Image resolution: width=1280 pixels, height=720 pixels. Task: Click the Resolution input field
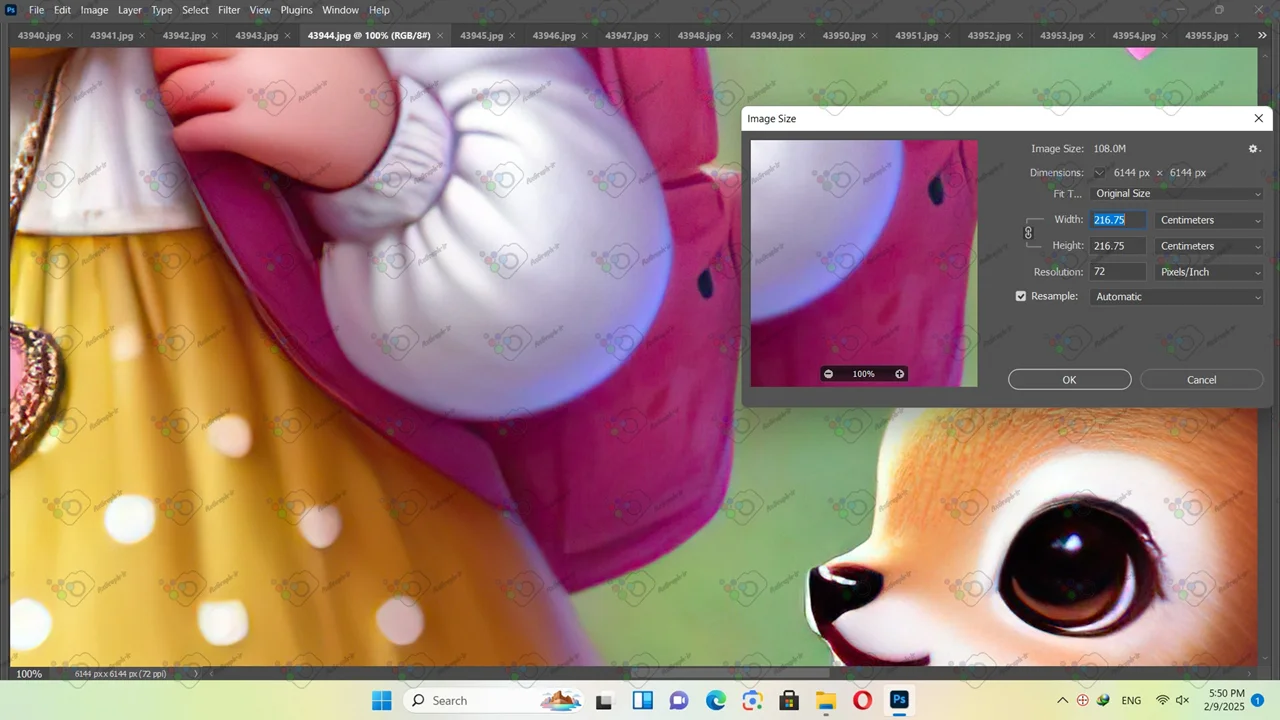coord(1118,272)
